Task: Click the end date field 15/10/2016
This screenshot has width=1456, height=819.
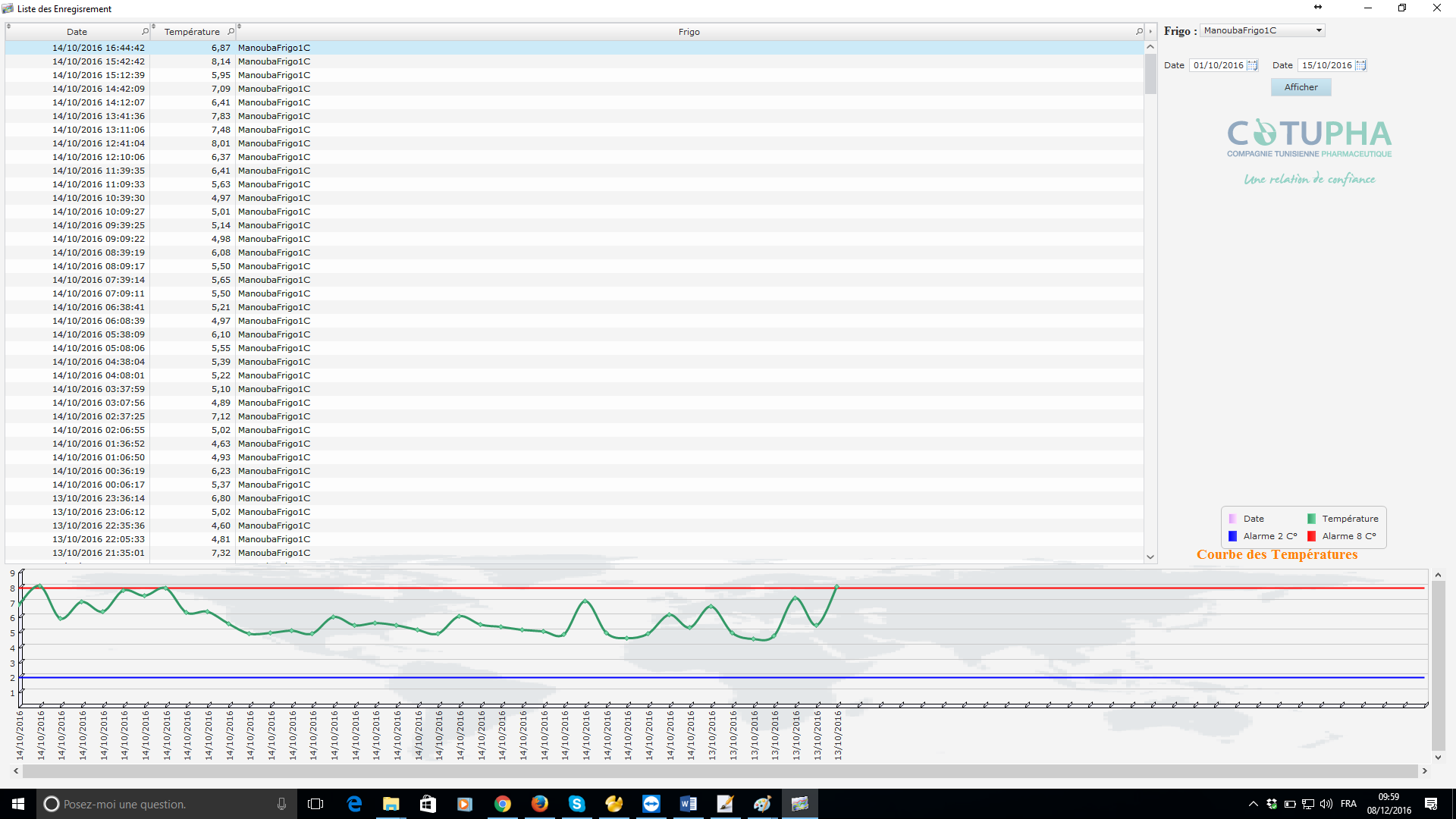Action: click(1326, 65)
